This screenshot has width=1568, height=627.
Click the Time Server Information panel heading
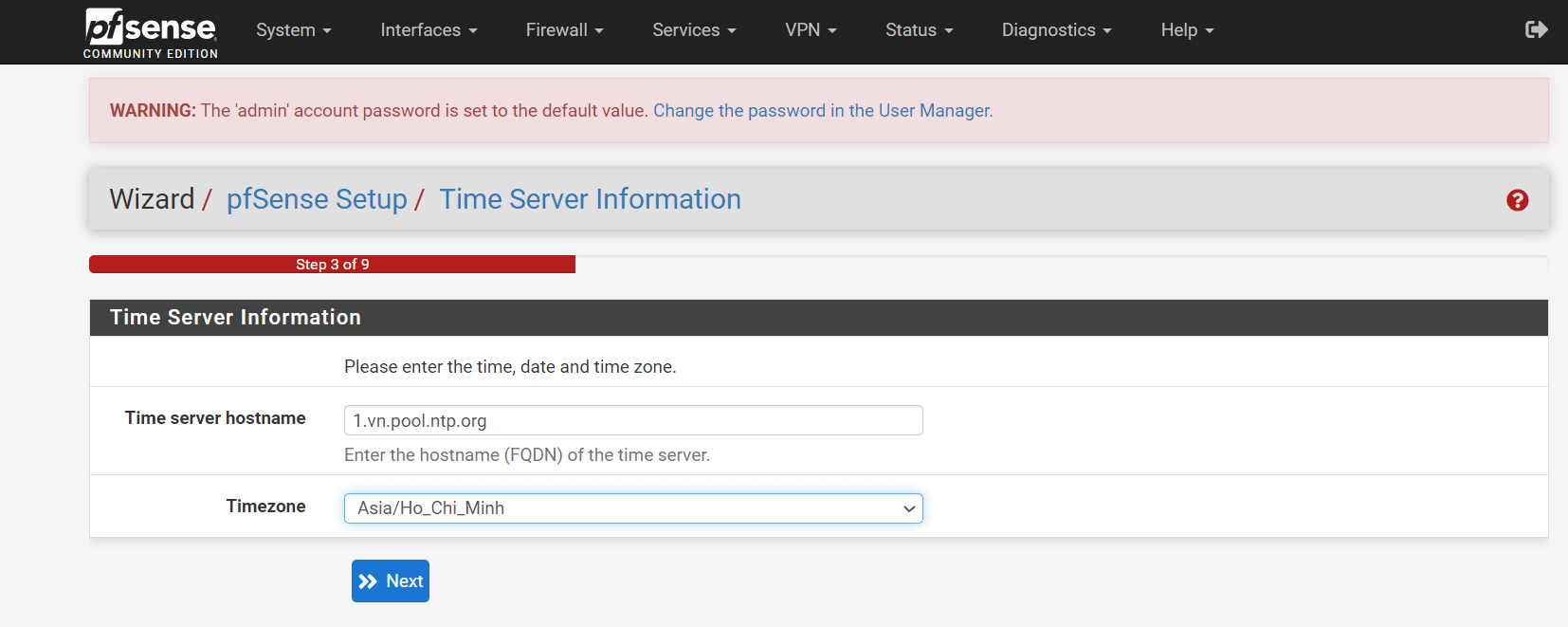point(235,318)
